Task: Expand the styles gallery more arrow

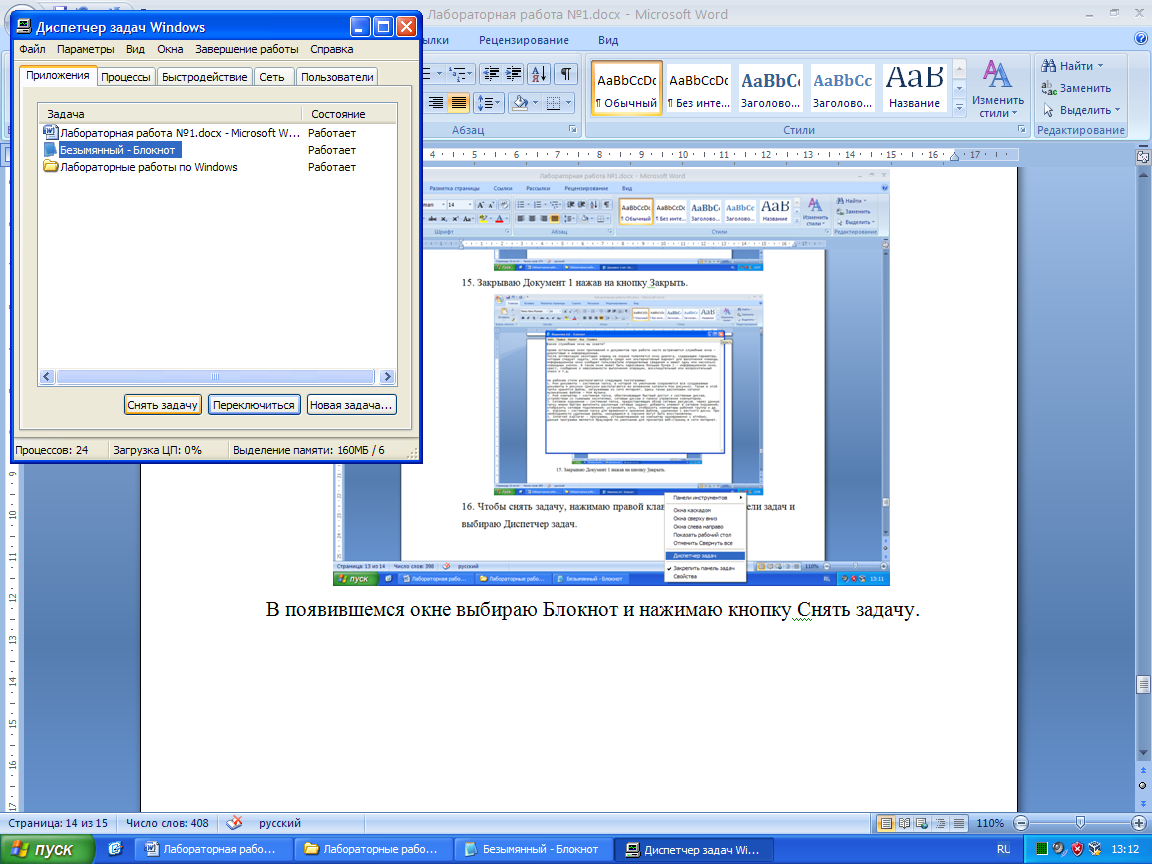Action: coord(959,107)
